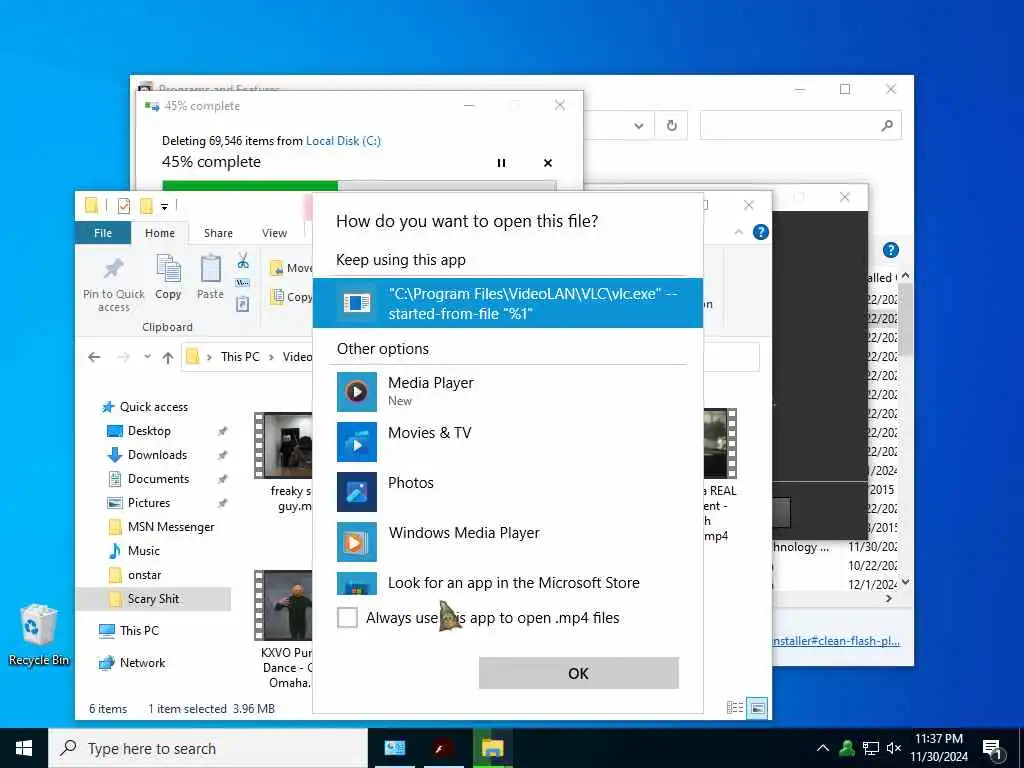The width and height of the screenshot is (1024, 768).
Task: Enable always use this app for .mp4
Action: tap(347, 617)
